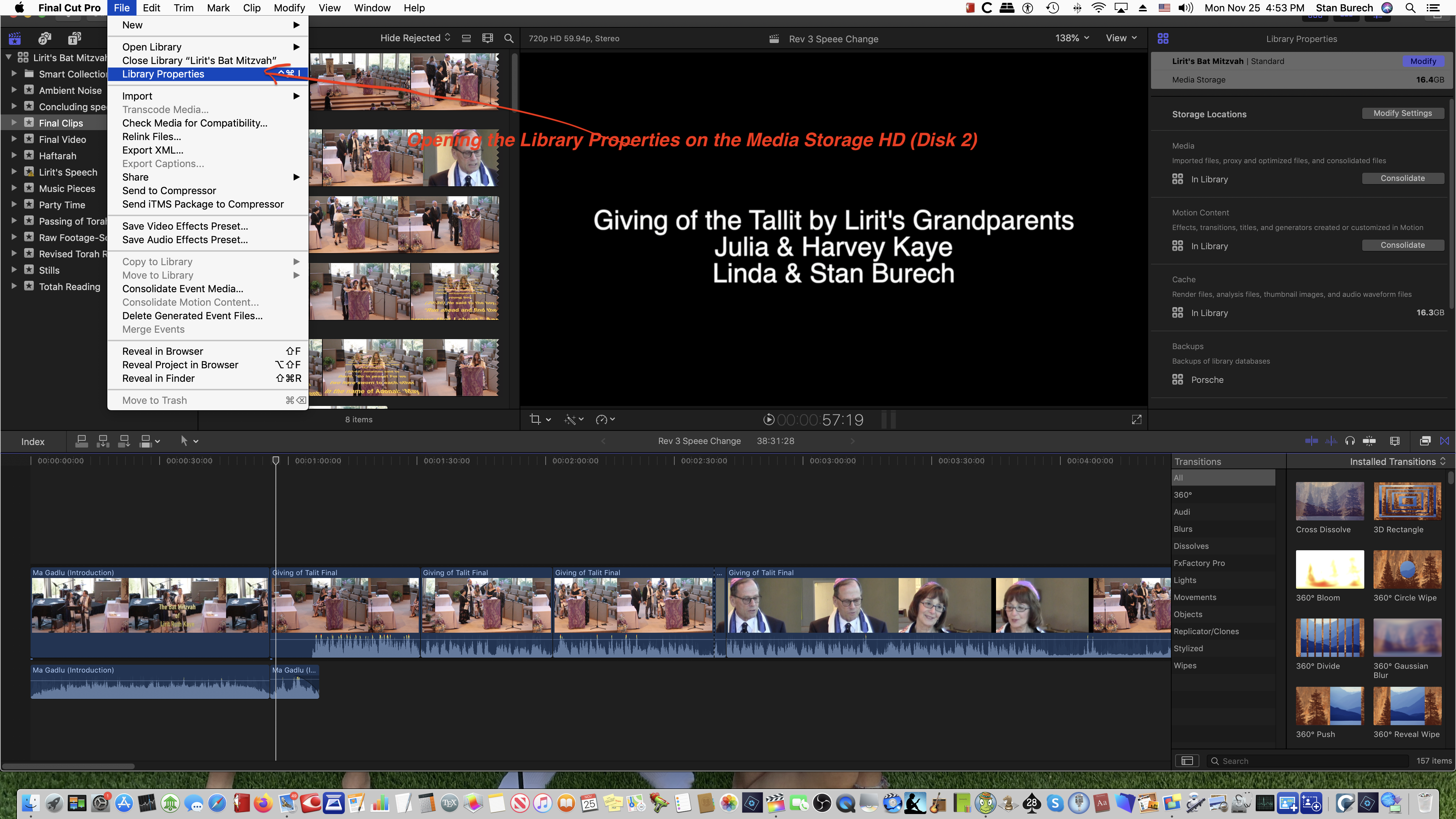Expand the Final Clips event
This screenshot has height=819, width=1456.
tap(14, 123)
